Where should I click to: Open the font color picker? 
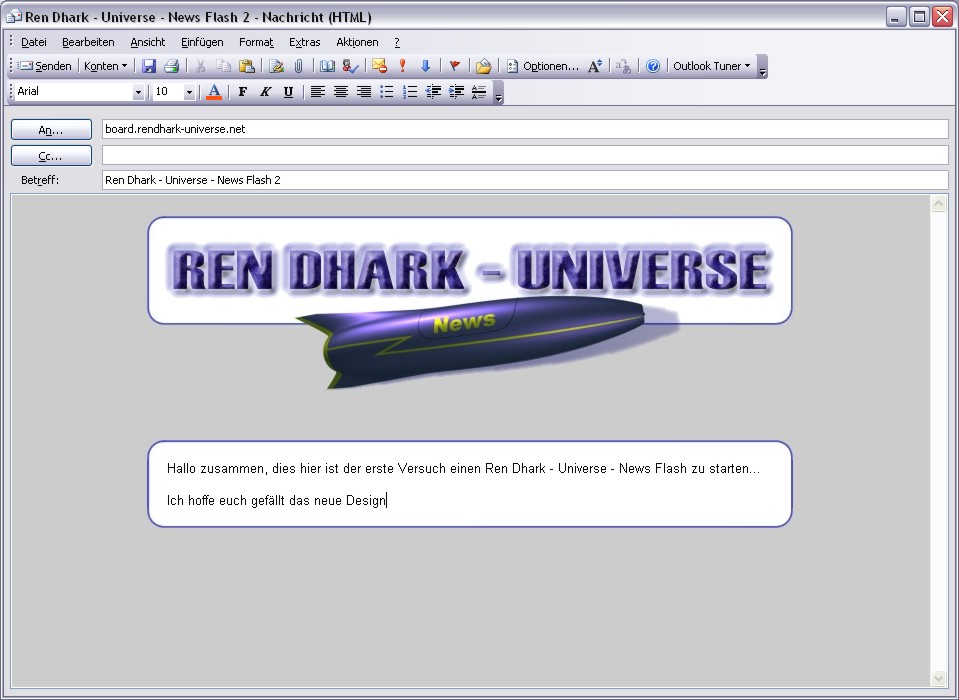(213, 91)
